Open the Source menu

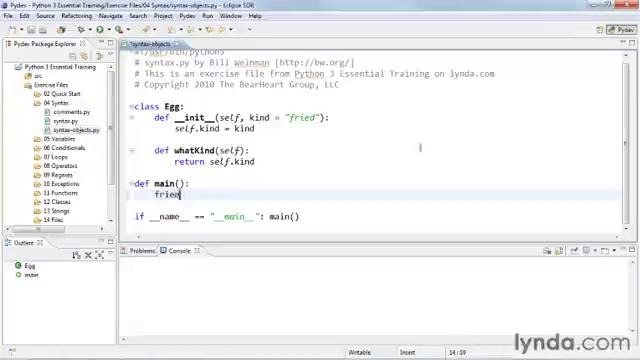pyautogui.click(x=45, y=16)
